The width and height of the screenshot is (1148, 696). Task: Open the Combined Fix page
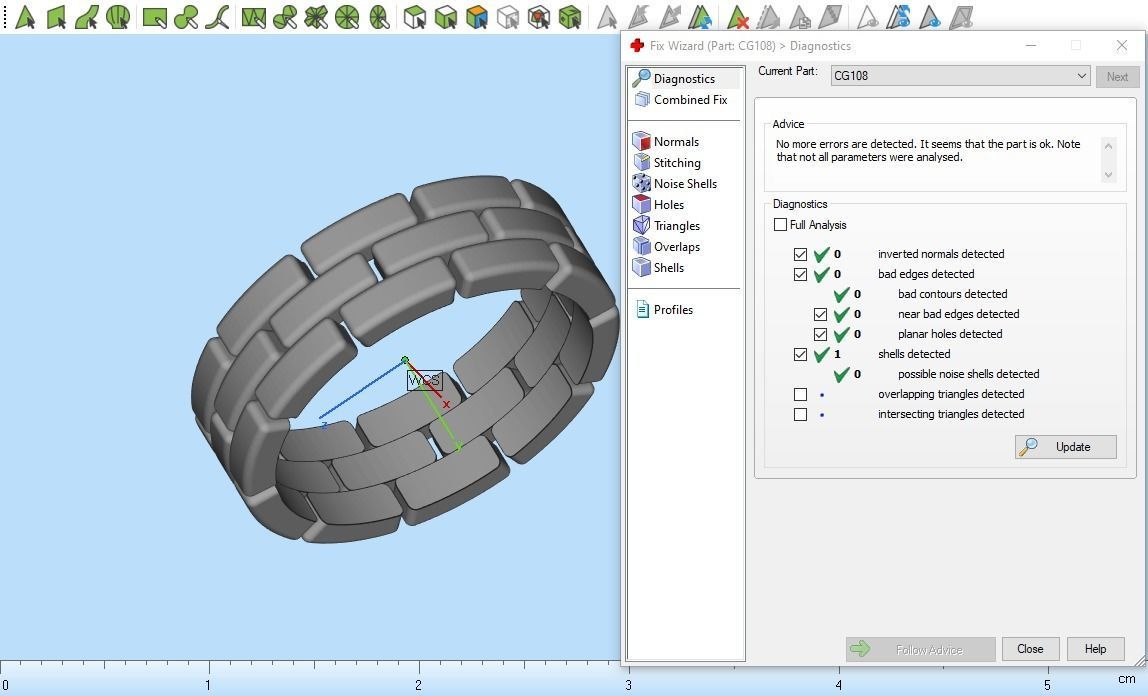pos(682,100)
